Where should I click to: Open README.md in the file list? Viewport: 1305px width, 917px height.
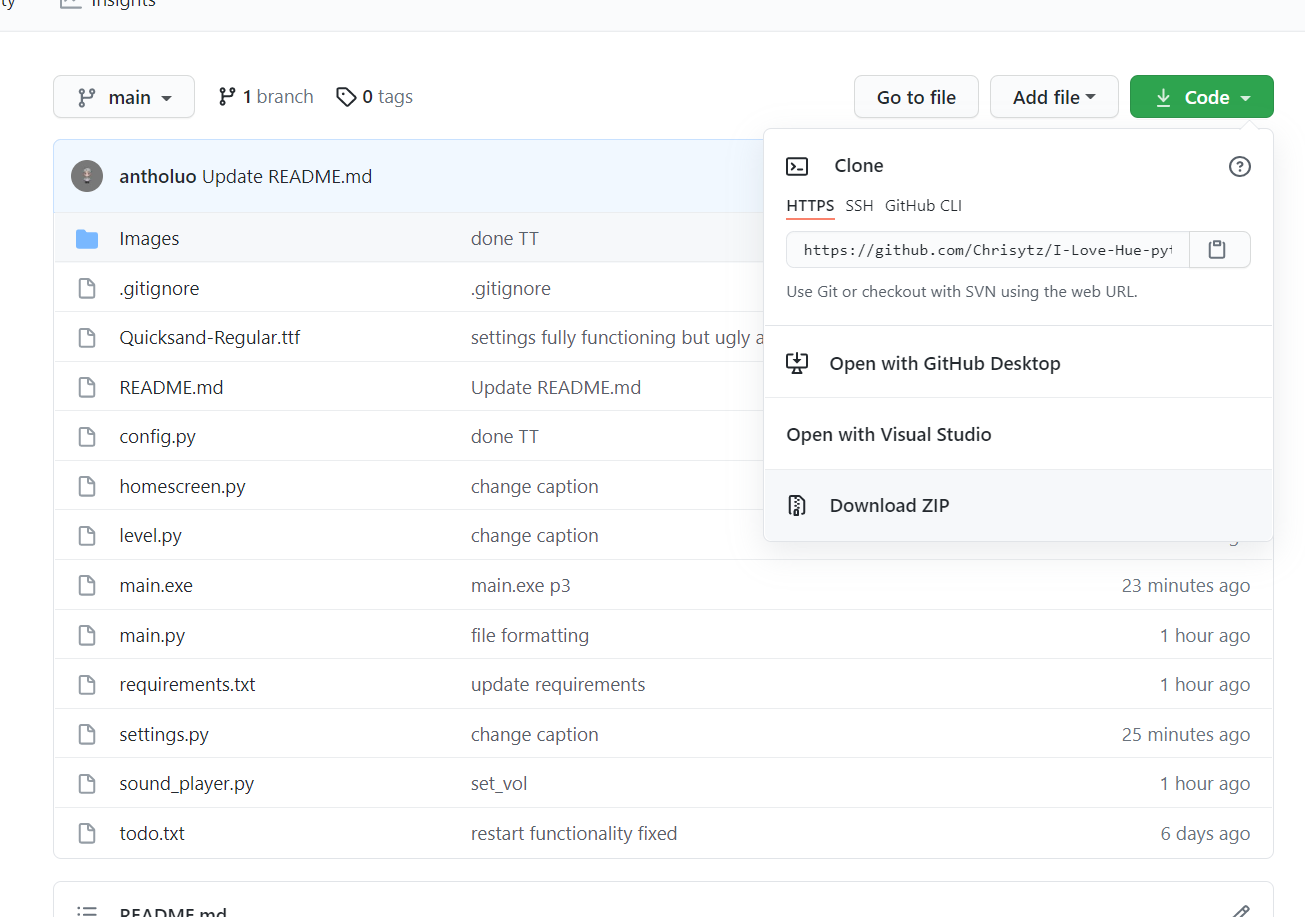pos(171,387)
